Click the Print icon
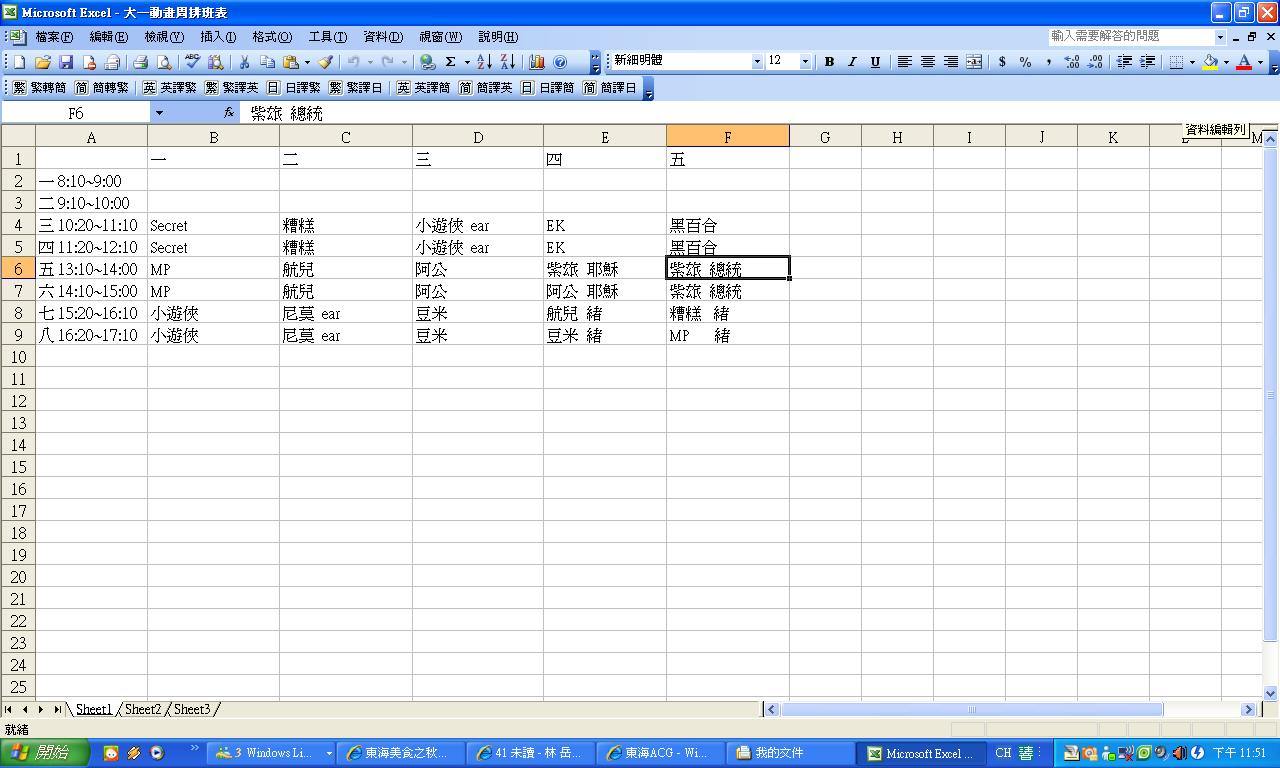 tap(141, 62)
